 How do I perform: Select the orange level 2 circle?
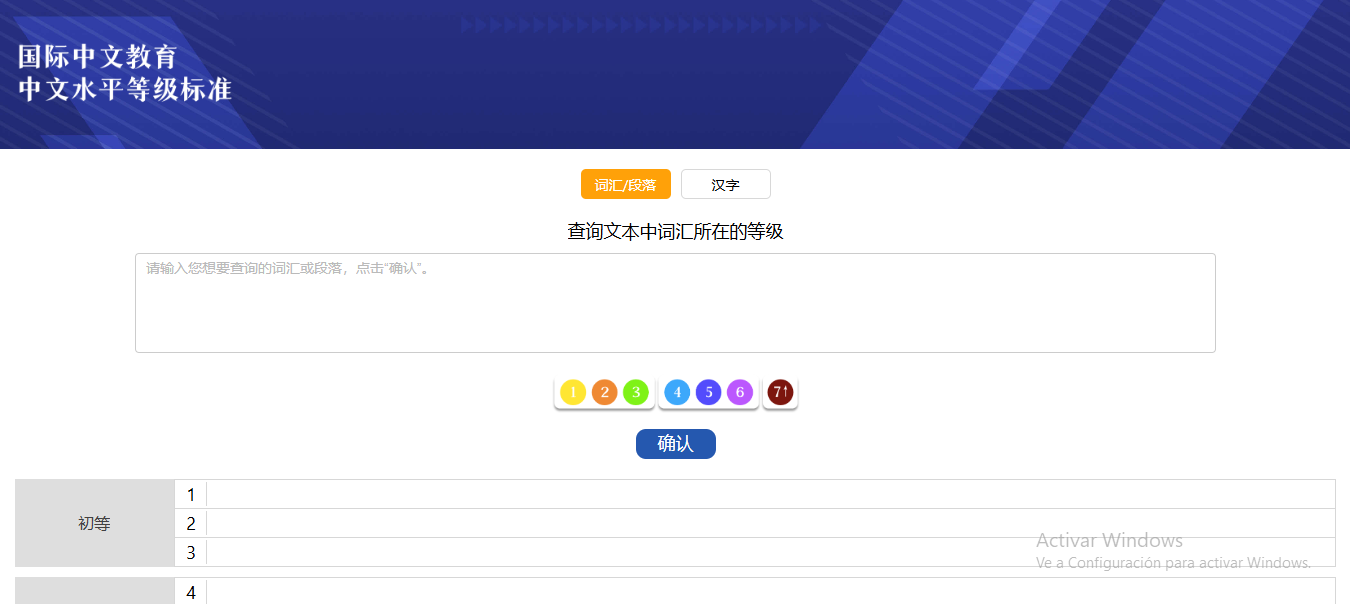604,392
